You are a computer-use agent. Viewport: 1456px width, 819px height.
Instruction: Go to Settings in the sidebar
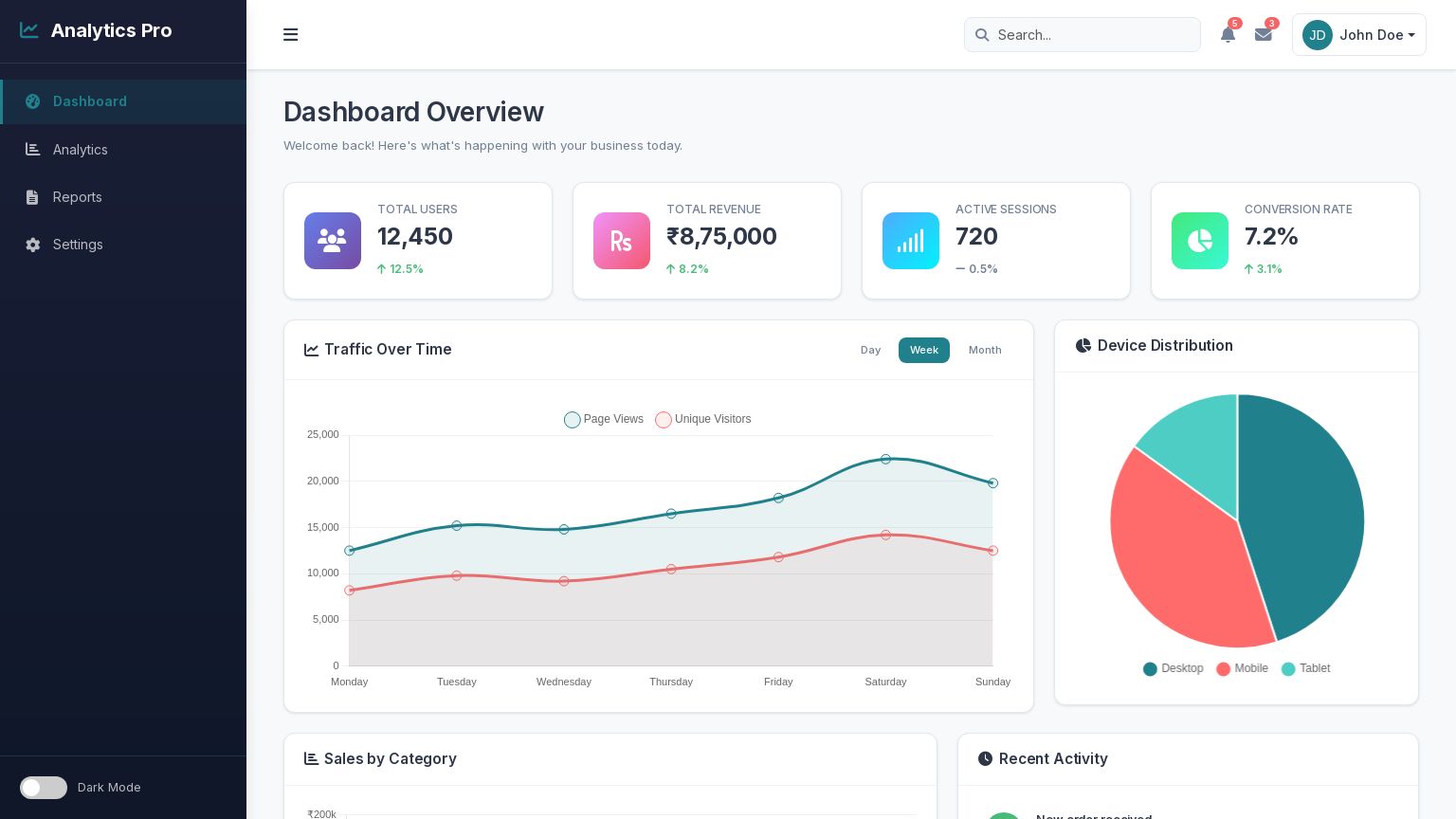[x=78, y=245]
